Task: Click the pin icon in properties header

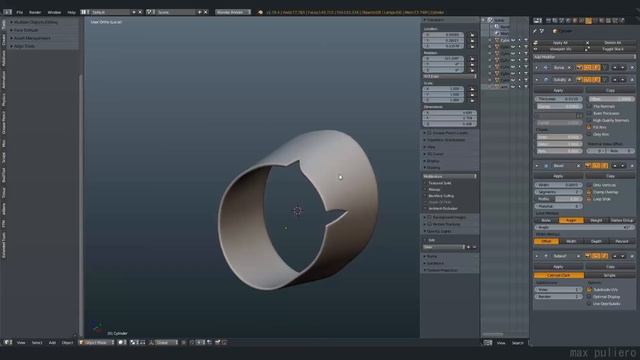Action: [535, 31]
